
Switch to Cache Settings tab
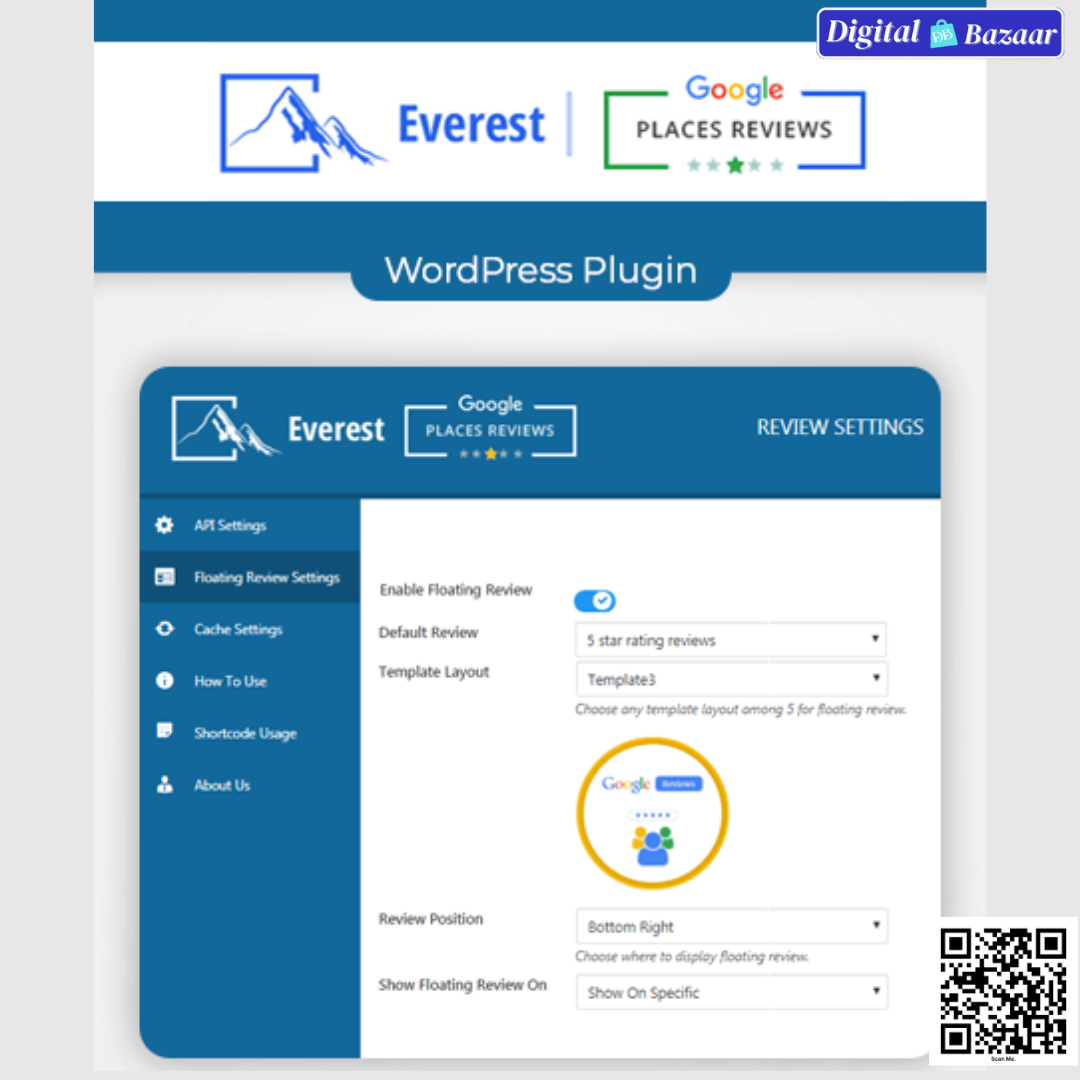point(238,629)
